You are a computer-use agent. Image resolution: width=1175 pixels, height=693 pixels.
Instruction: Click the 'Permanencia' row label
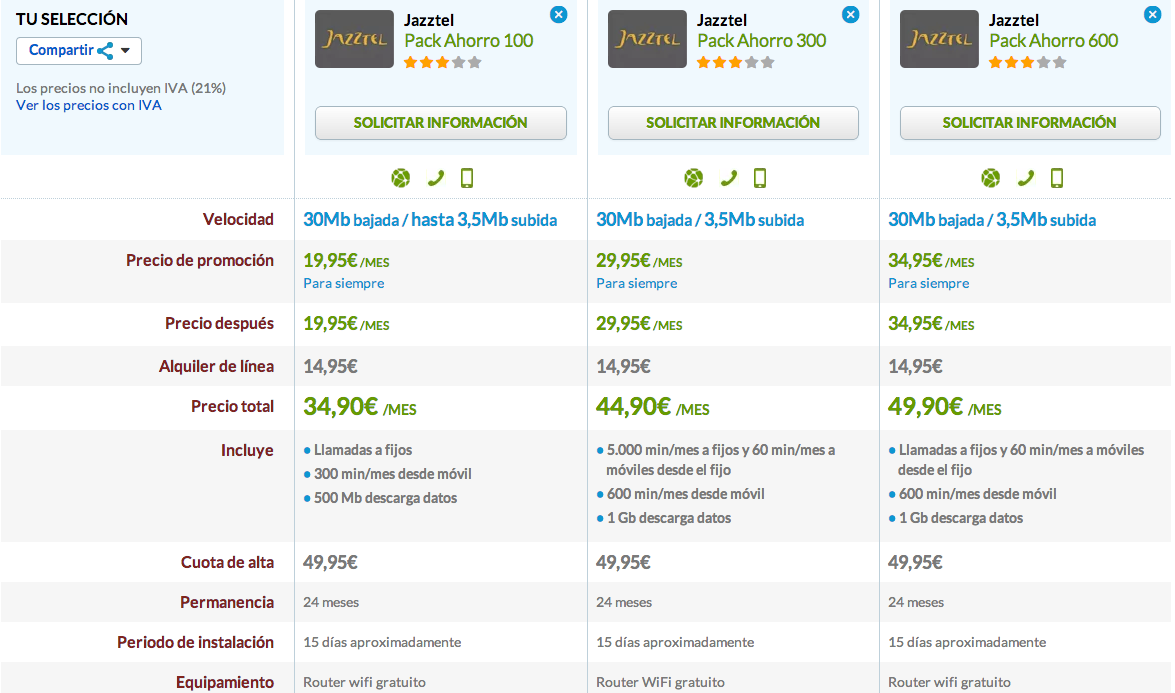pyautogui.click(x=227, y=602)
